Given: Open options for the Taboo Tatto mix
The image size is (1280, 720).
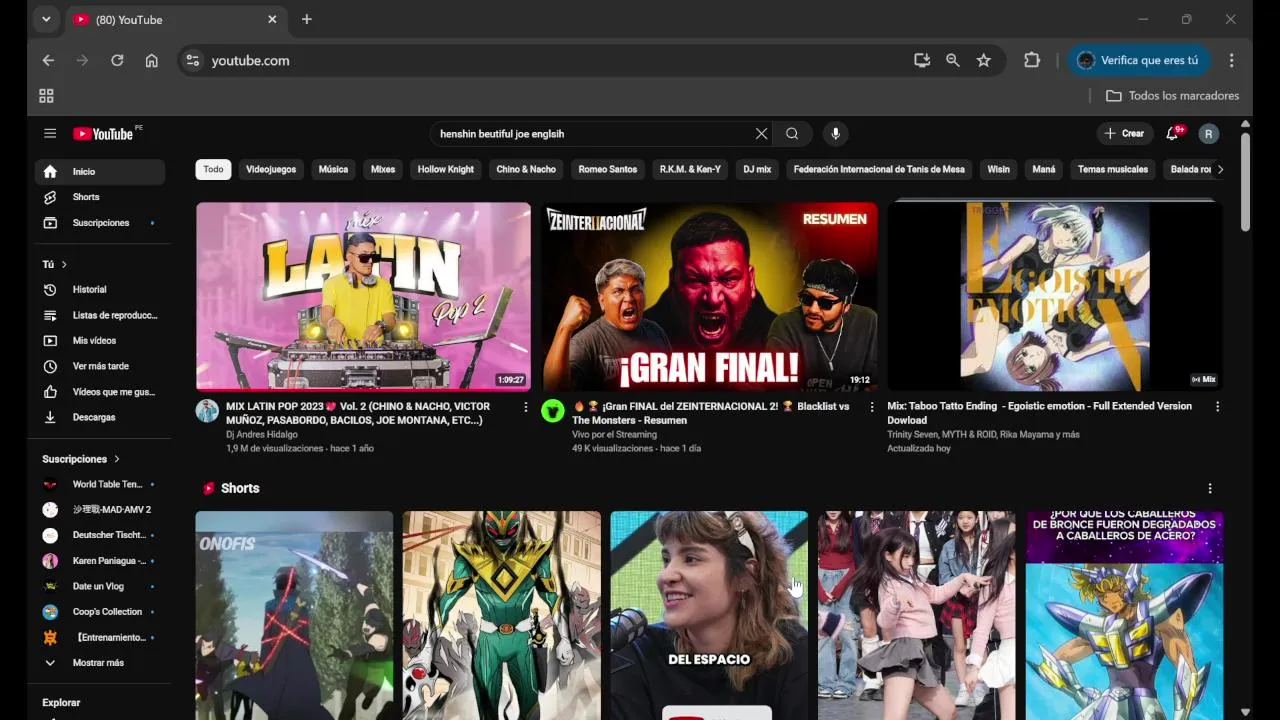Looking at the screenshot, I should [x=1217, y=407].
